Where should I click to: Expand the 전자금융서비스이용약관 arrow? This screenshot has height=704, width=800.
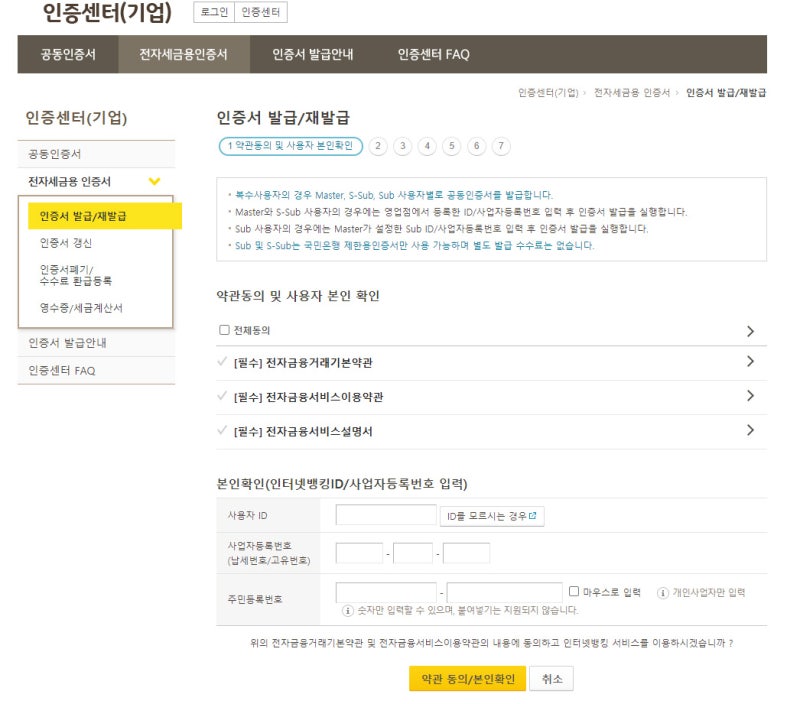coord(750,396)
